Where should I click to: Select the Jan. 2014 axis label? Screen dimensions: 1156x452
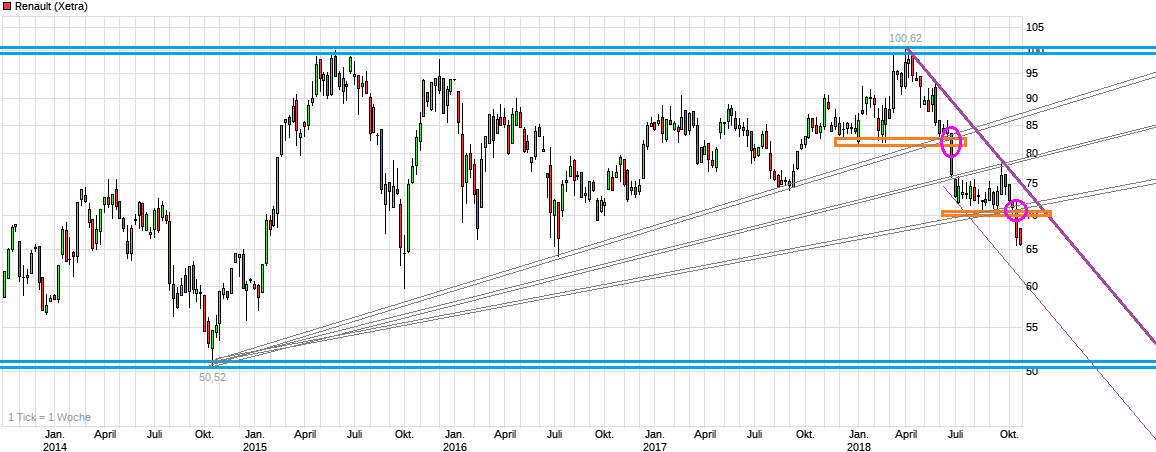pyautogui.click(x=55, y=440)
